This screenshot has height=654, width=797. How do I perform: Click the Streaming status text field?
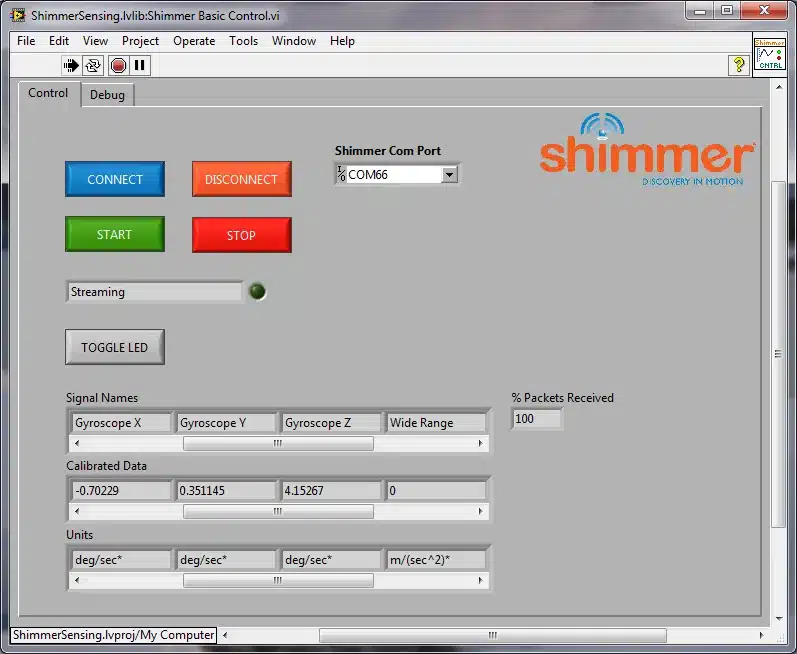155,292
